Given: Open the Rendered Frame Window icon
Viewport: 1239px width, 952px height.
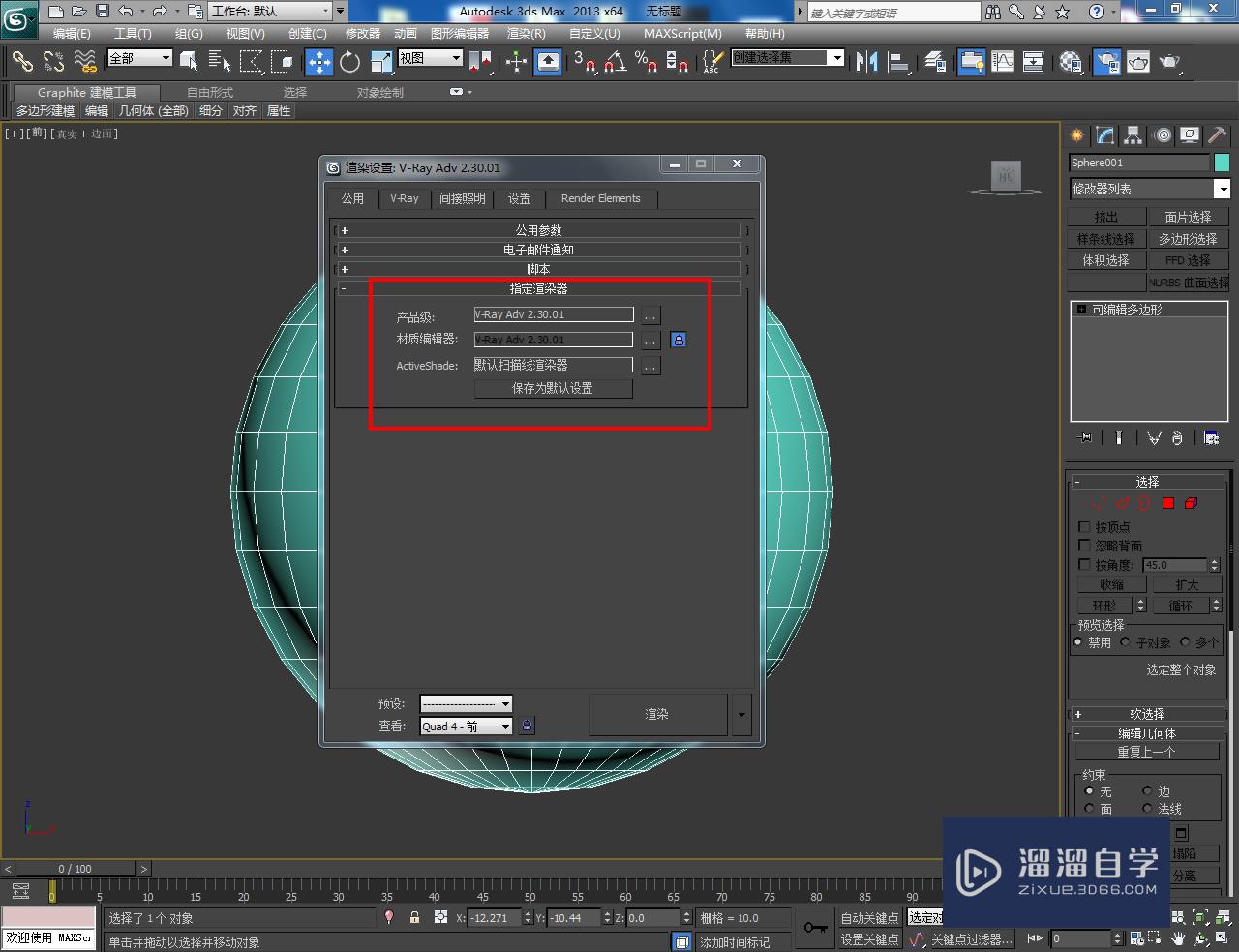Looking at the screenshot, I should point(1137,62).
